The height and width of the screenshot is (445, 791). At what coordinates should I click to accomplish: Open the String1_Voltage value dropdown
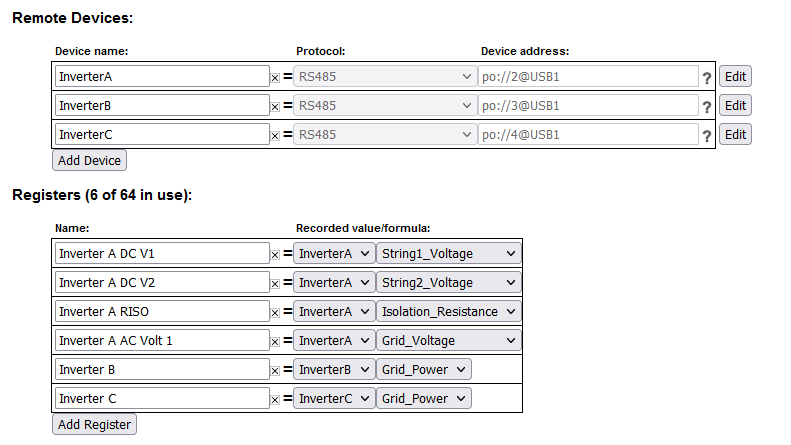pos(448,253)
